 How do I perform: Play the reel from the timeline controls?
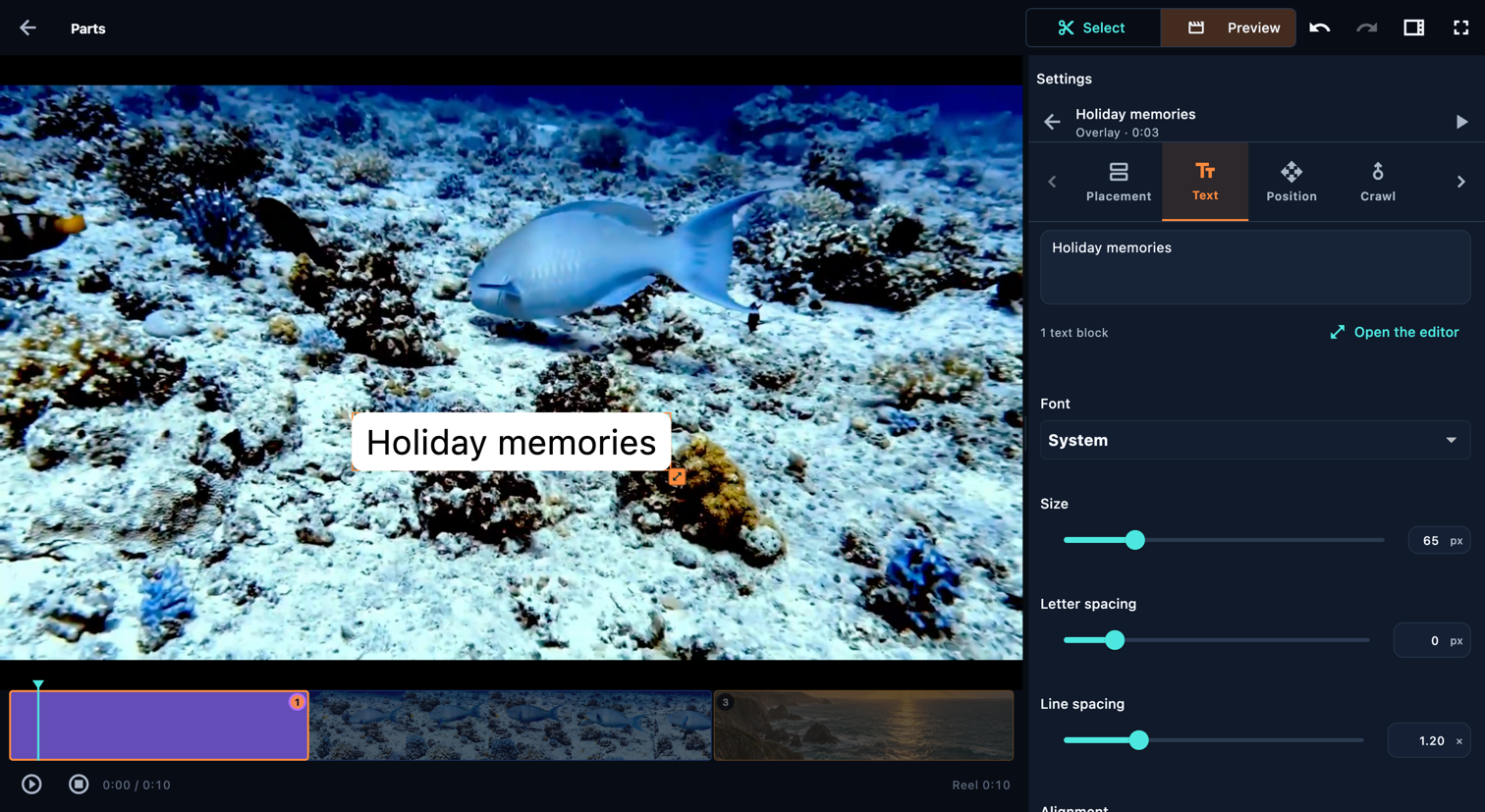[x=31, y=785]
